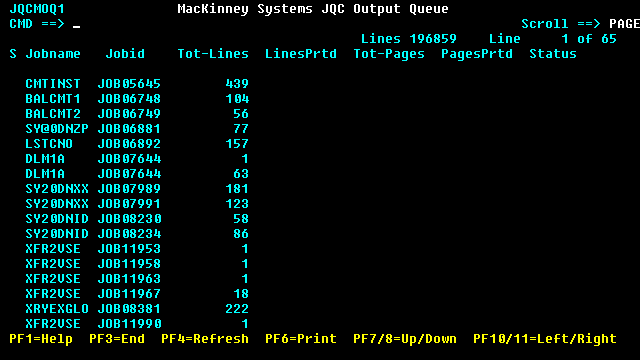Viewport: 640px width, 360px height.
Task: Click Tot-Lines value 157
Action: coord(237,144)
